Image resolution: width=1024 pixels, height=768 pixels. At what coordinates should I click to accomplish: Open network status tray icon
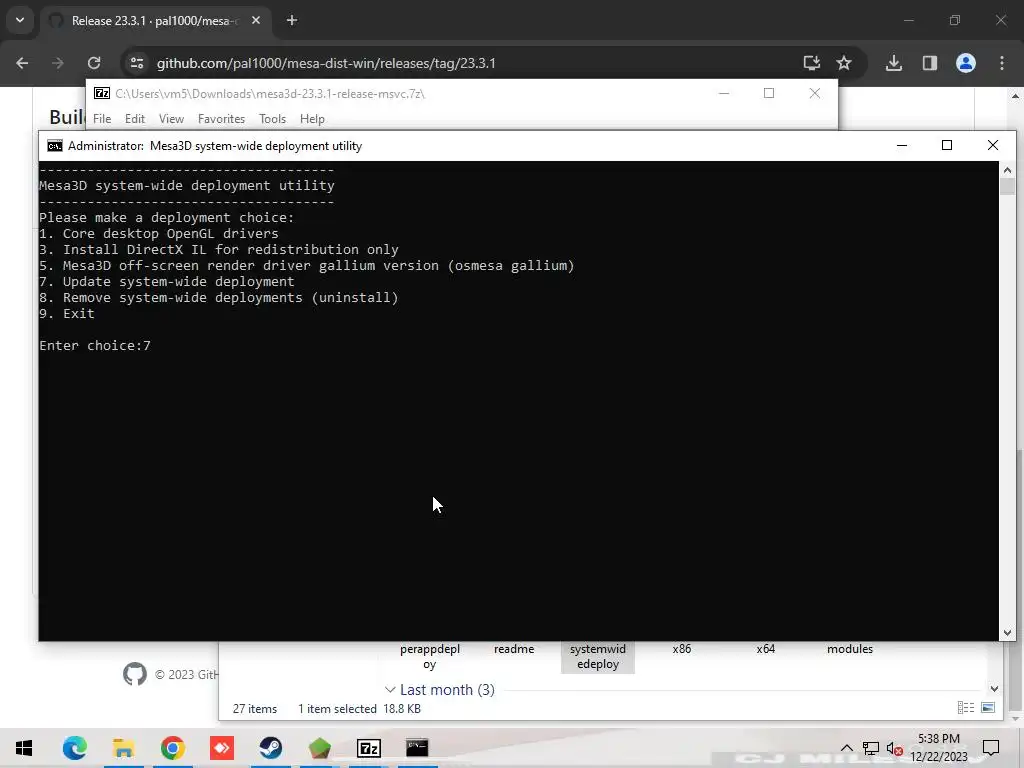pos(871,748)
